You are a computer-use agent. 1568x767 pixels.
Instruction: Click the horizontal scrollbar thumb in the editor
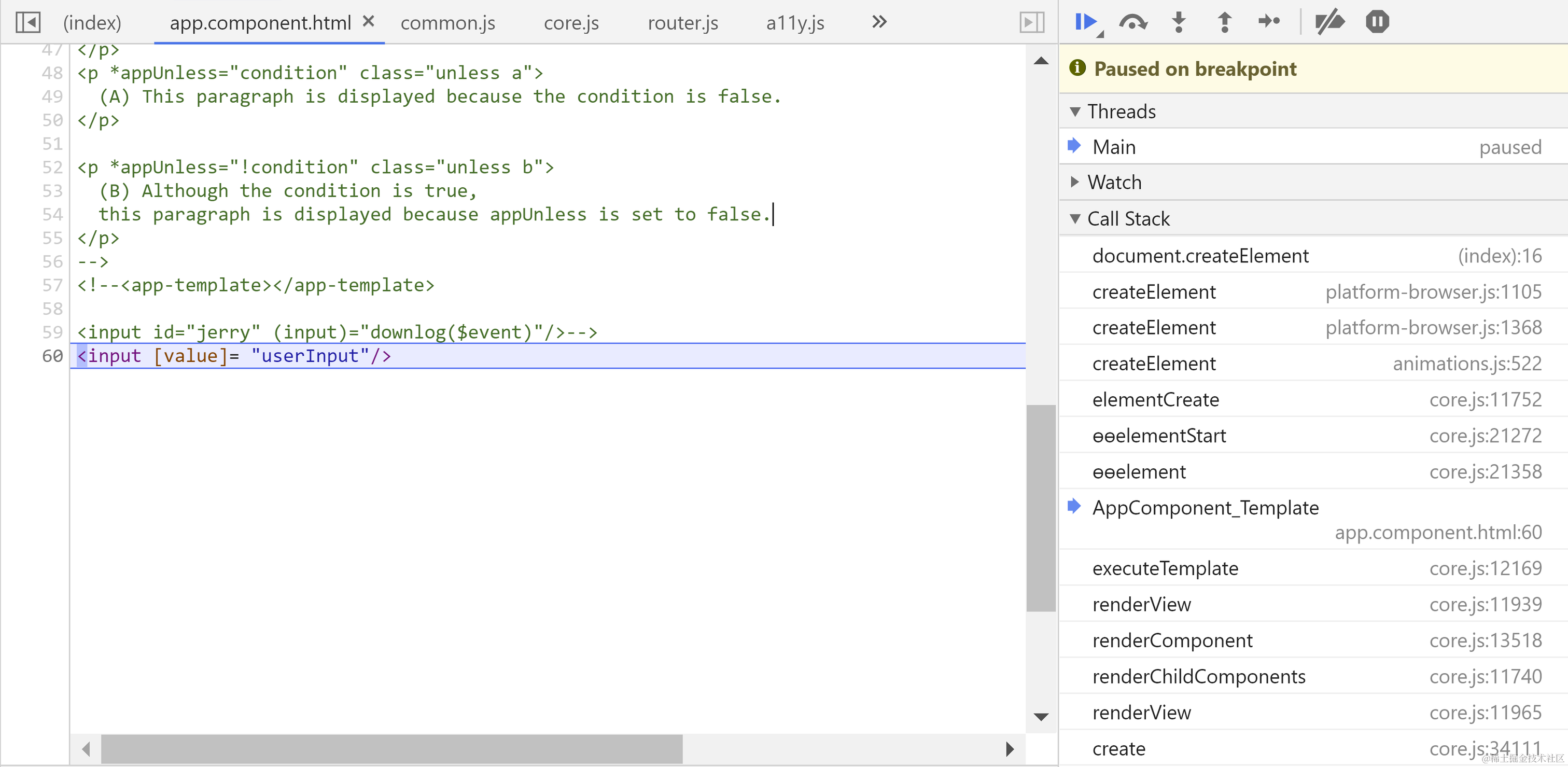391,749
